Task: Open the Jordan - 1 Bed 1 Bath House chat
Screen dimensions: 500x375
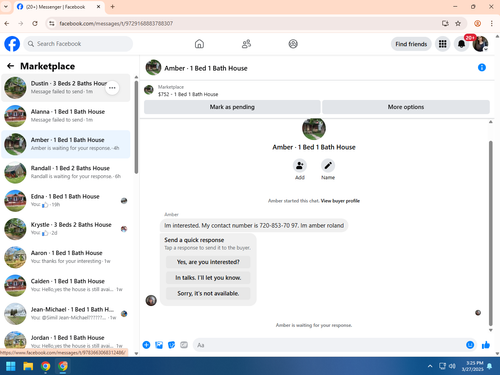Action: click(66, 340)
